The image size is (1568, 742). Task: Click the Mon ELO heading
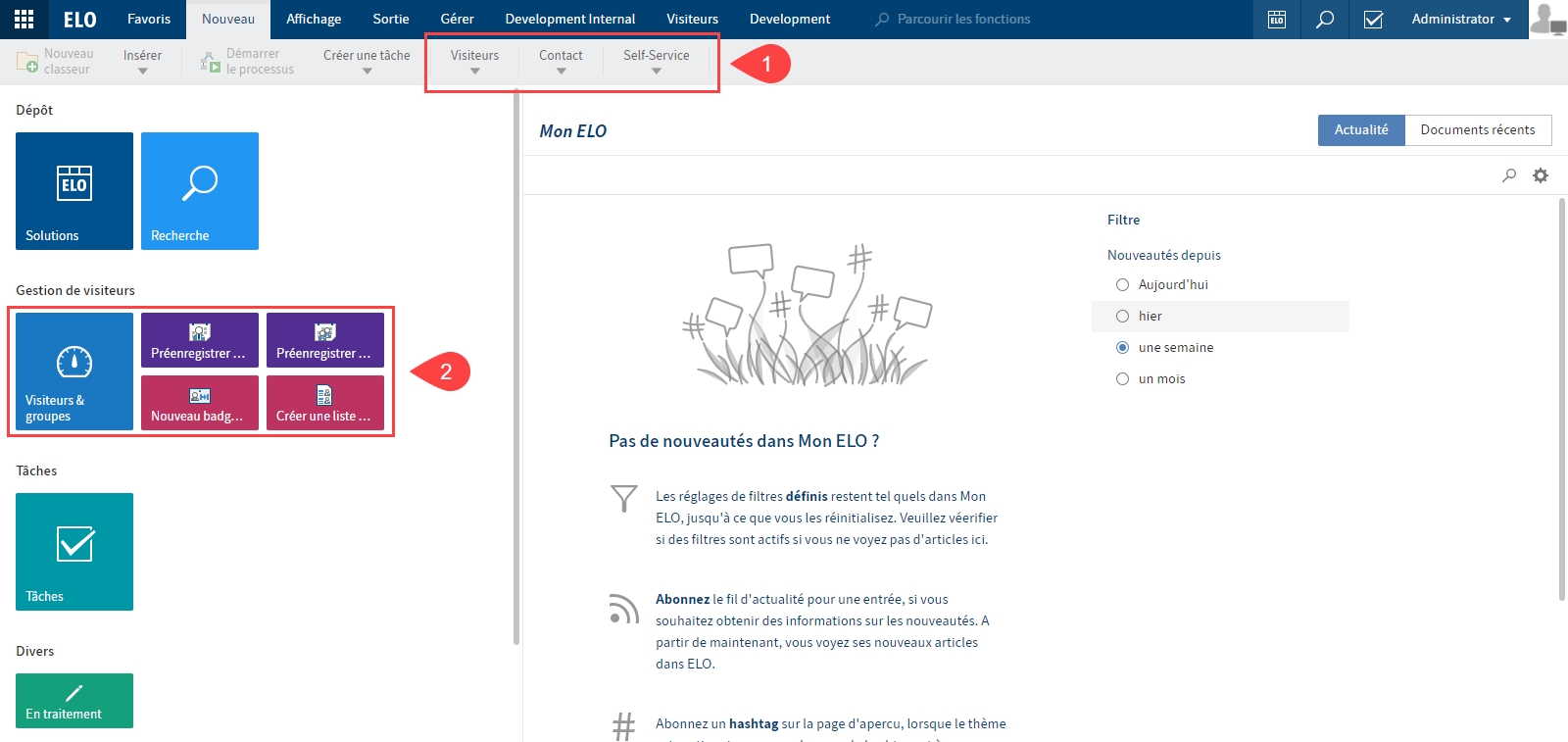point(573,131)
